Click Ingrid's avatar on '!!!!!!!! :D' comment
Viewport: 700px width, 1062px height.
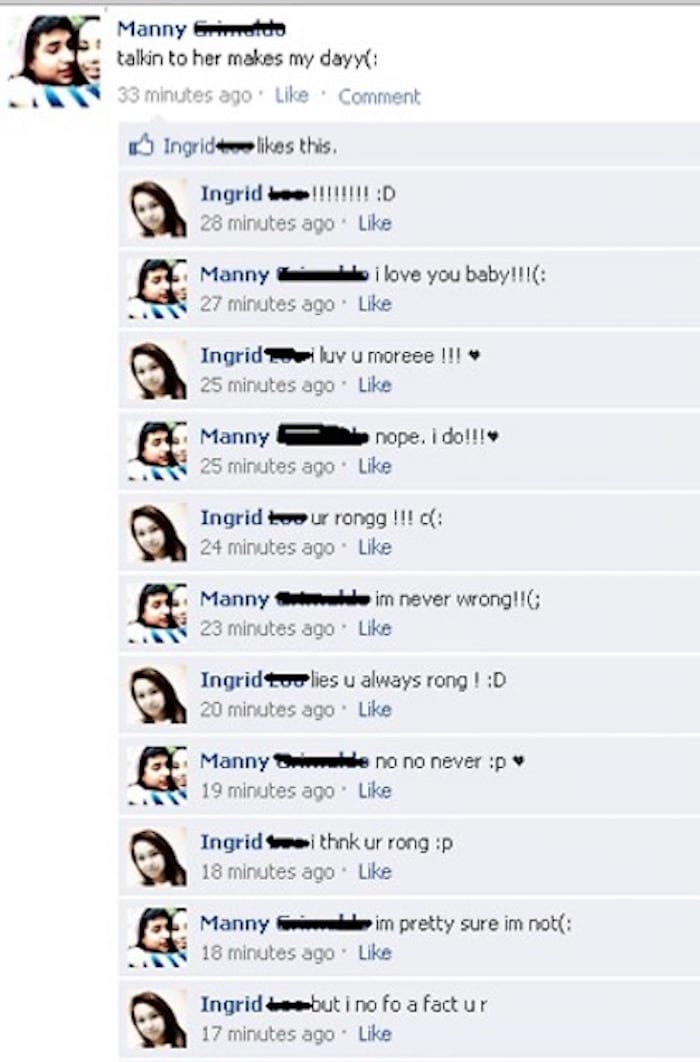pos(158,209)
